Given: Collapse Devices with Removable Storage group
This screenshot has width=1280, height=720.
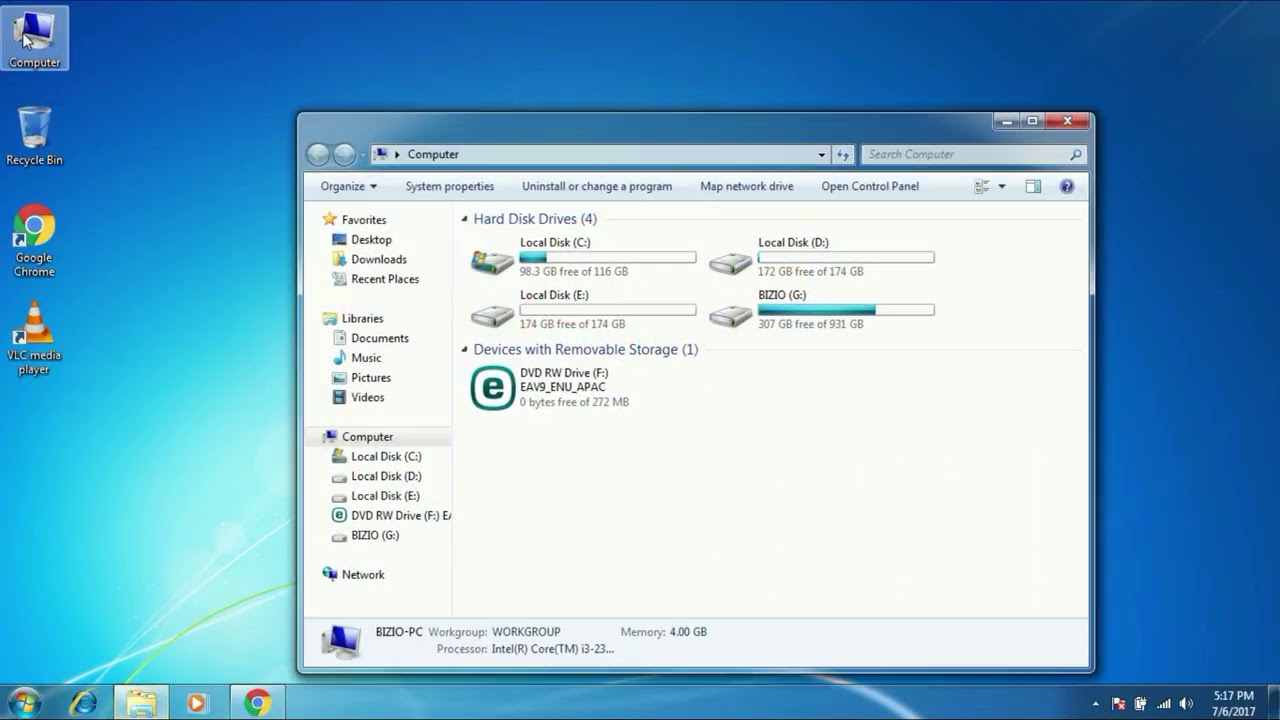Looking at the screenshot, I should click(464, 349).
